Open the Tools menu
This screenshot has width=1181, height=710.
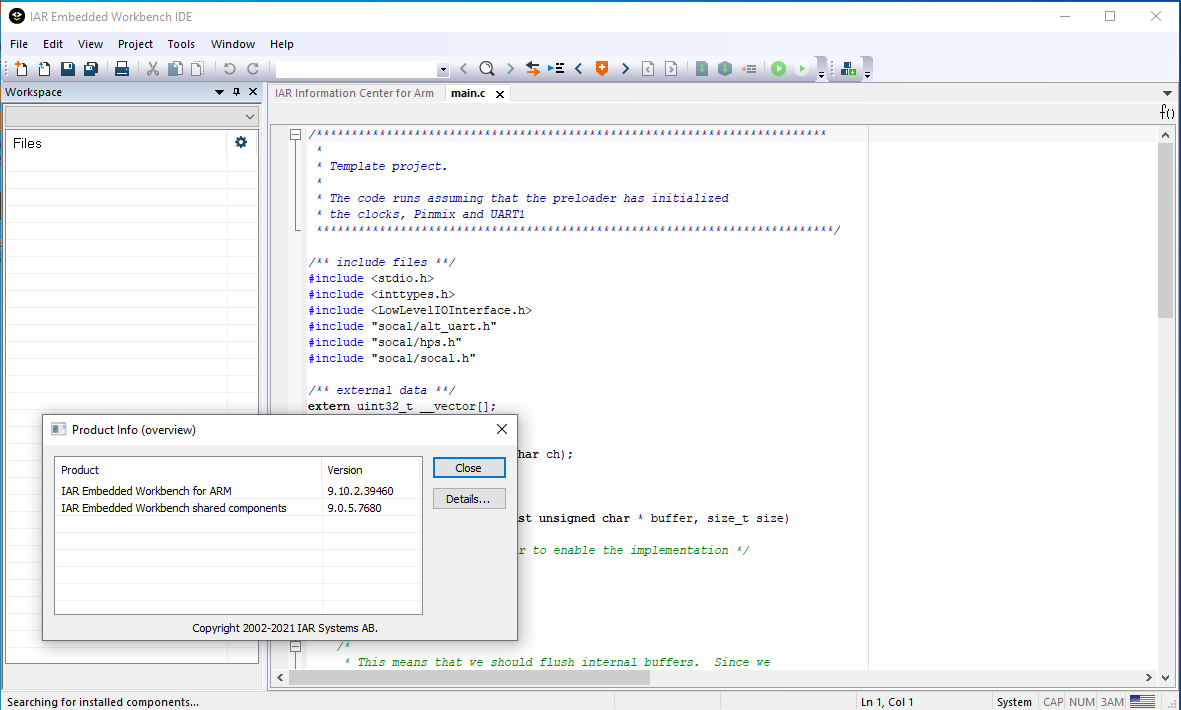[x=181, y=44]
